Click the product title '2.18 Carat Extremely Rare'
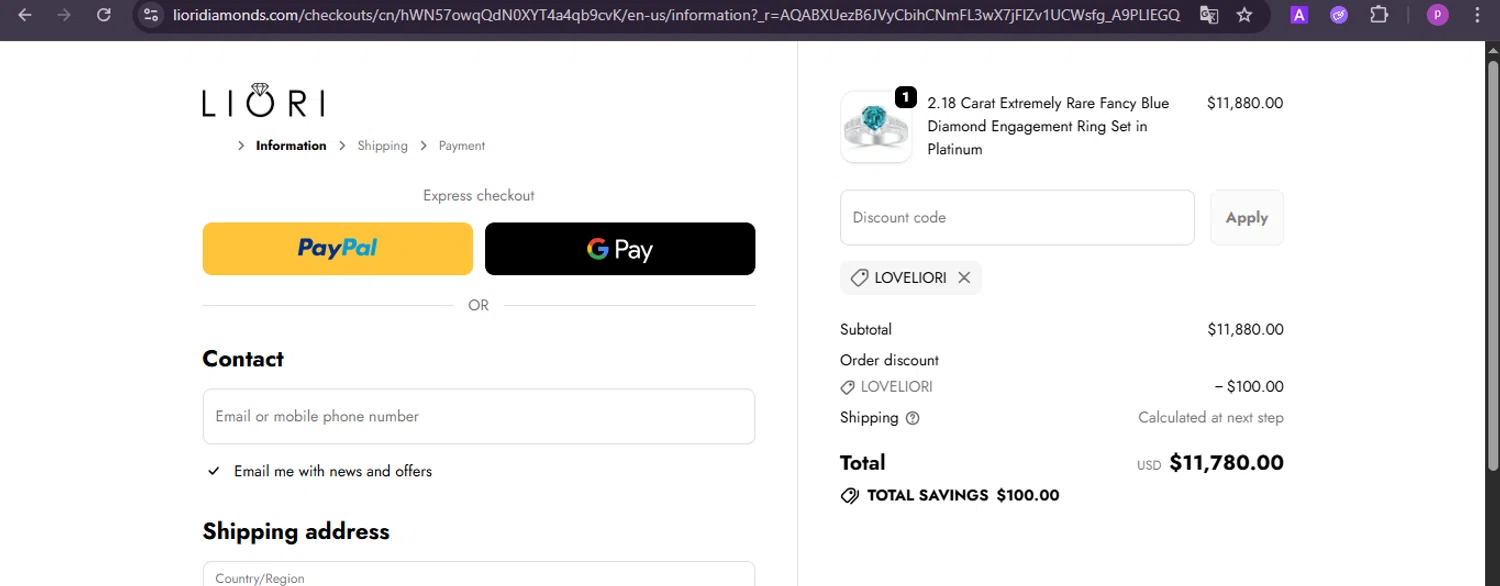Viewport: 1500px width, 586px height. pyautogui.click(x=1048, y=126)
